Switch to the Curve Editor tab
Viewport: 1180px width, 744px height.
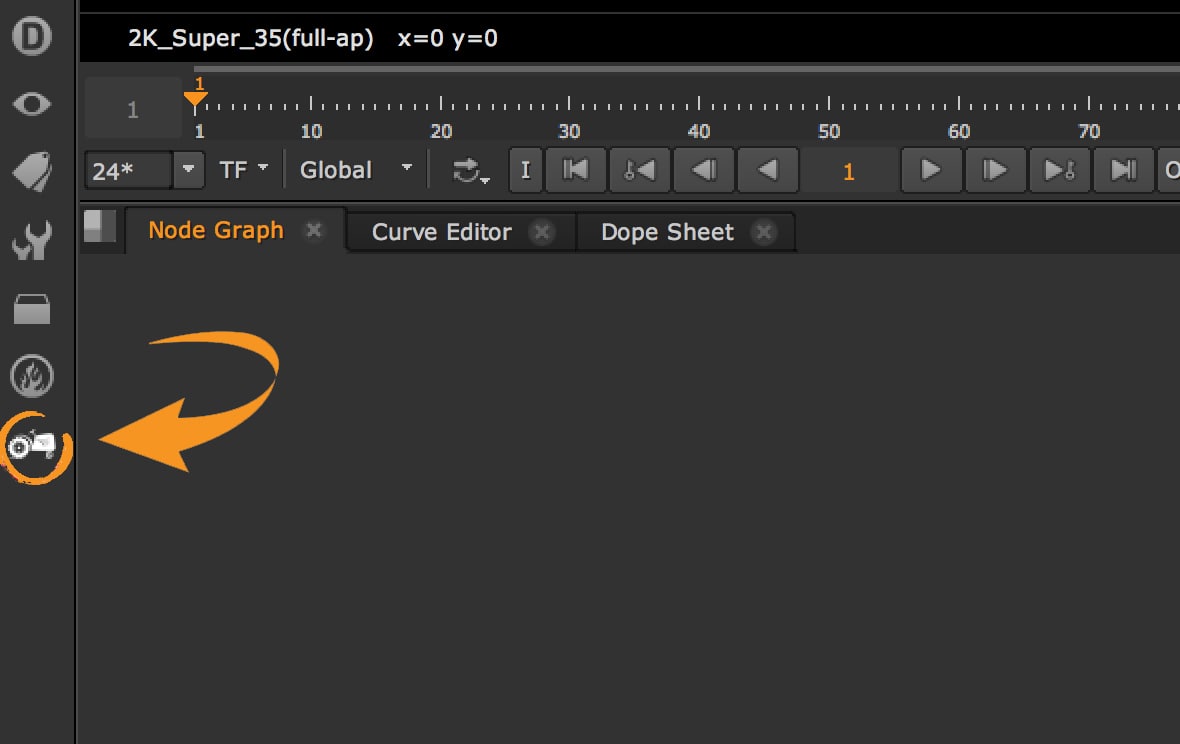point(441,232)
